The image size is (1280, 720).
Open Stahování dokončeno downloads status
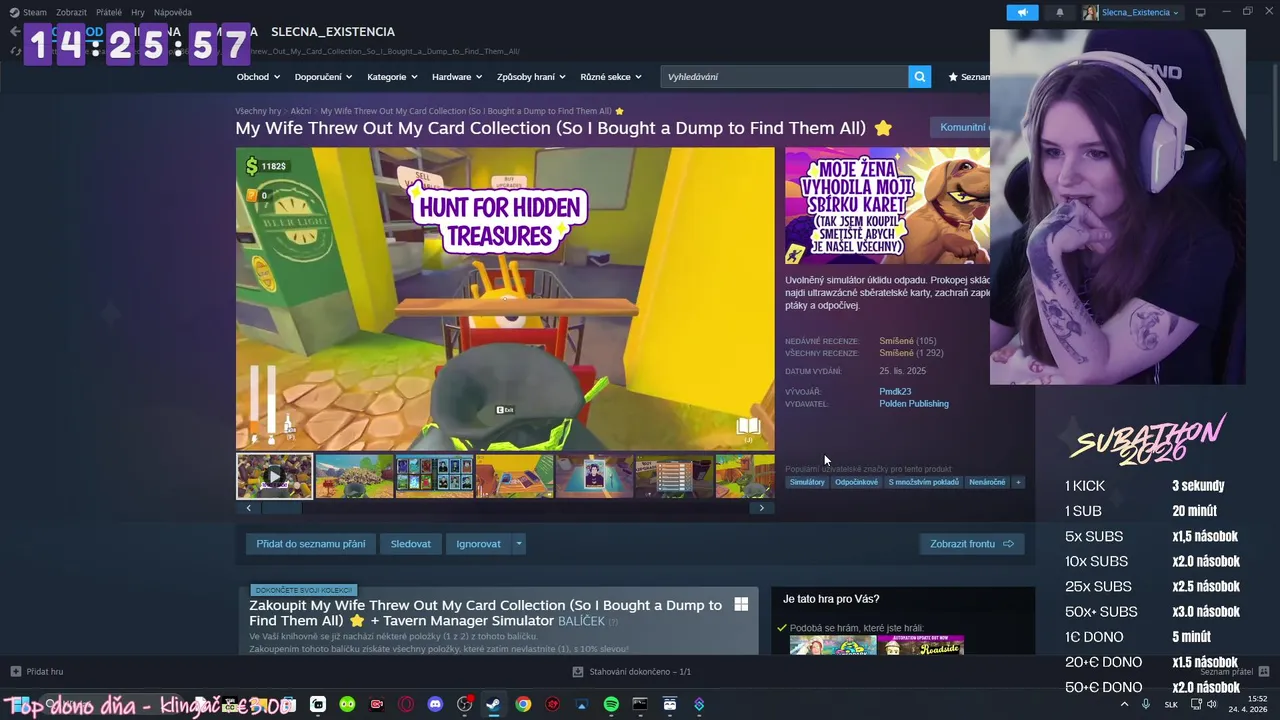(x=632, y=672)
